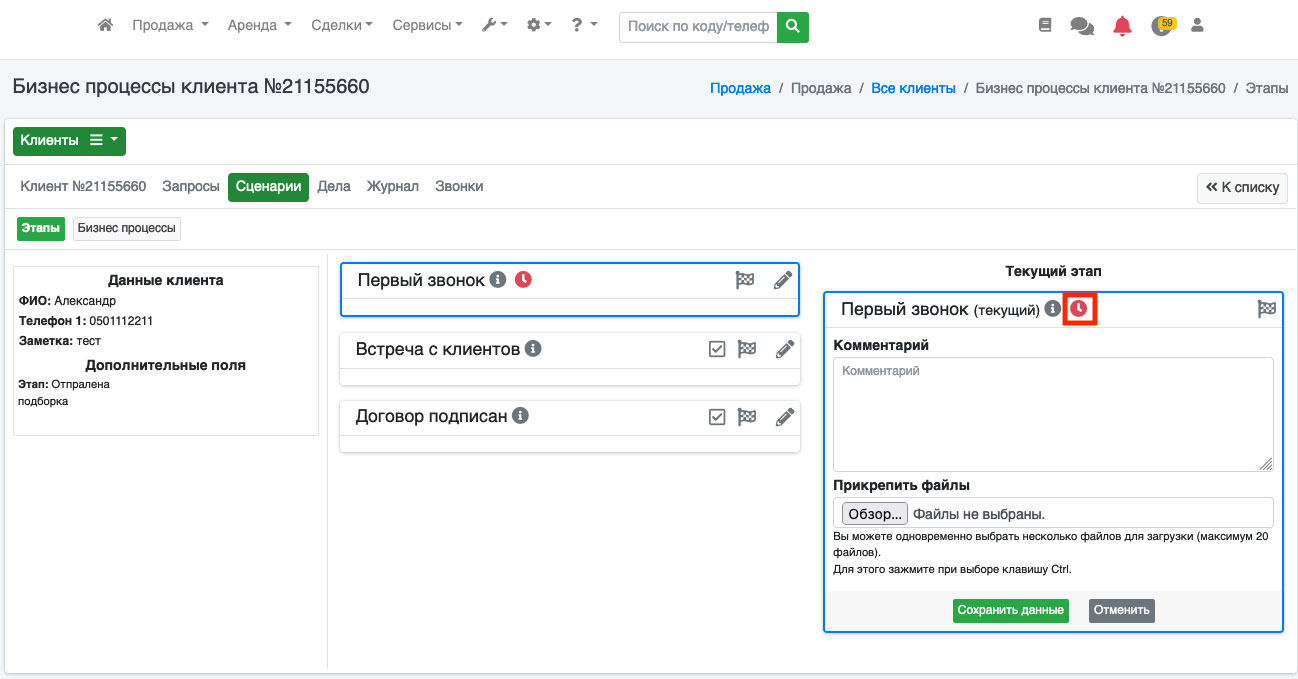Check the Договор подписан stage checkbox
The image size is (1298, 679).
tap(717, 417)
